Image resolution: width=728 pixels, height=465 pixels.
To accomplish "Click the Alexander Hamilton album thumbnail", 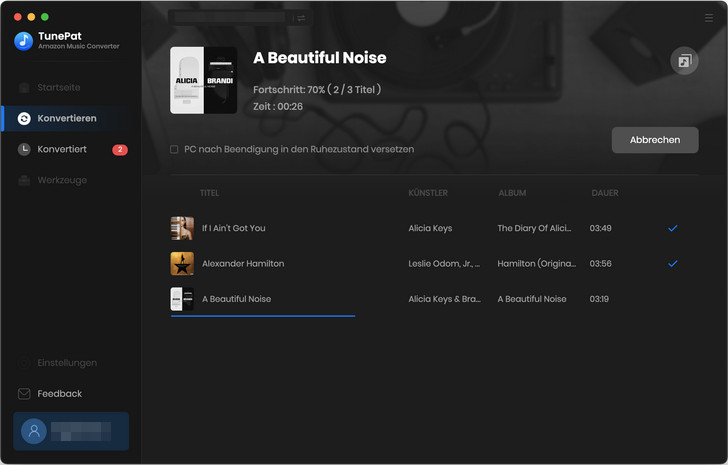I will pyautogui.click(x=182, y=264).
